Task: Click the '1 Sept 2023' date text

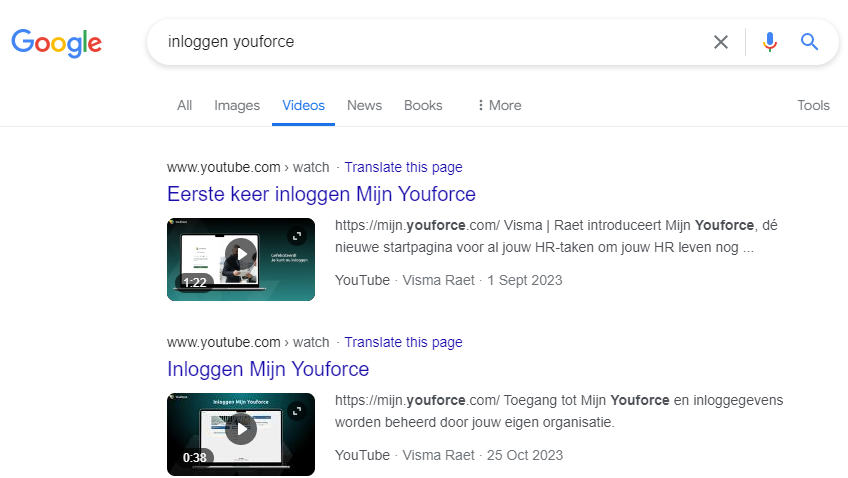Action: click(525, 280)
